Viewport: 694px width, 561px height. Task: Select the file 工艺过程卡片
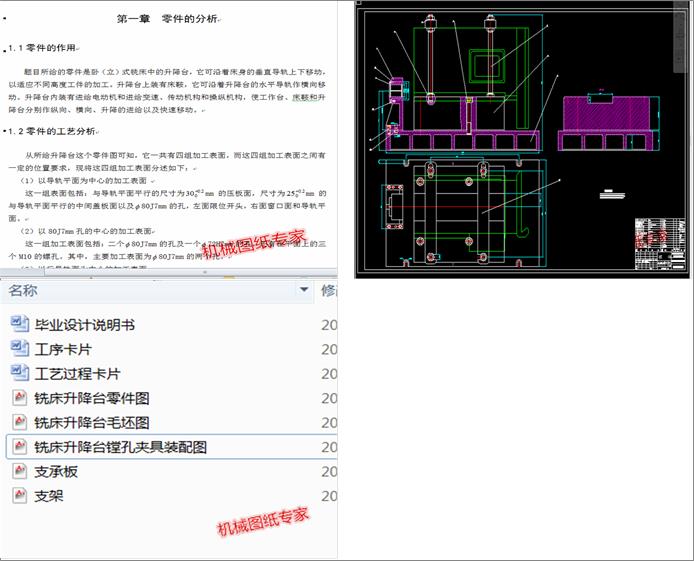(x=77, y=374)
